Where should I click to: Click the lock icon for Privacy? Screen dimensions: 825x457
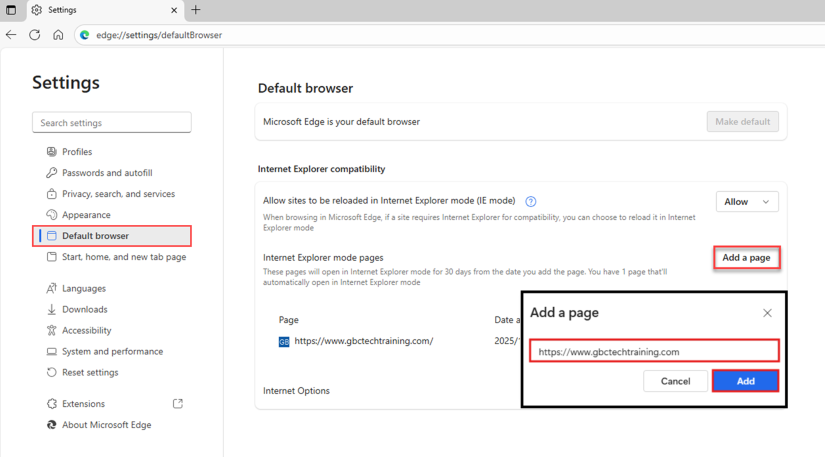tap(52, 194)
